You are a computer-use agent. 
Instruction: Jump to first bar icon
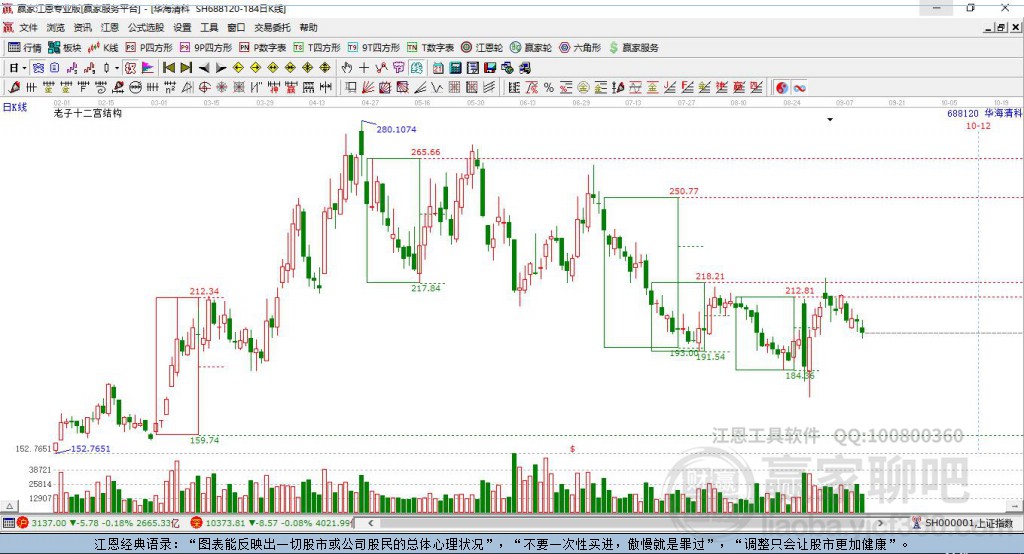169,68
